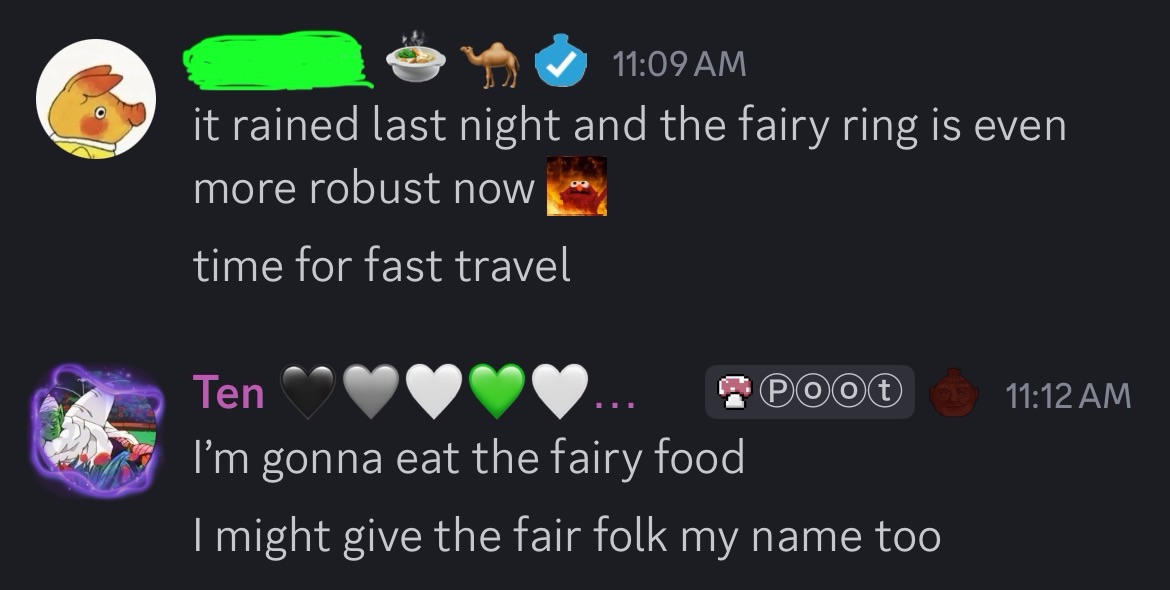The width and height of the screenshot is (1170, 590).
Task: Open the Poot server tag badge
Action: 810,392
